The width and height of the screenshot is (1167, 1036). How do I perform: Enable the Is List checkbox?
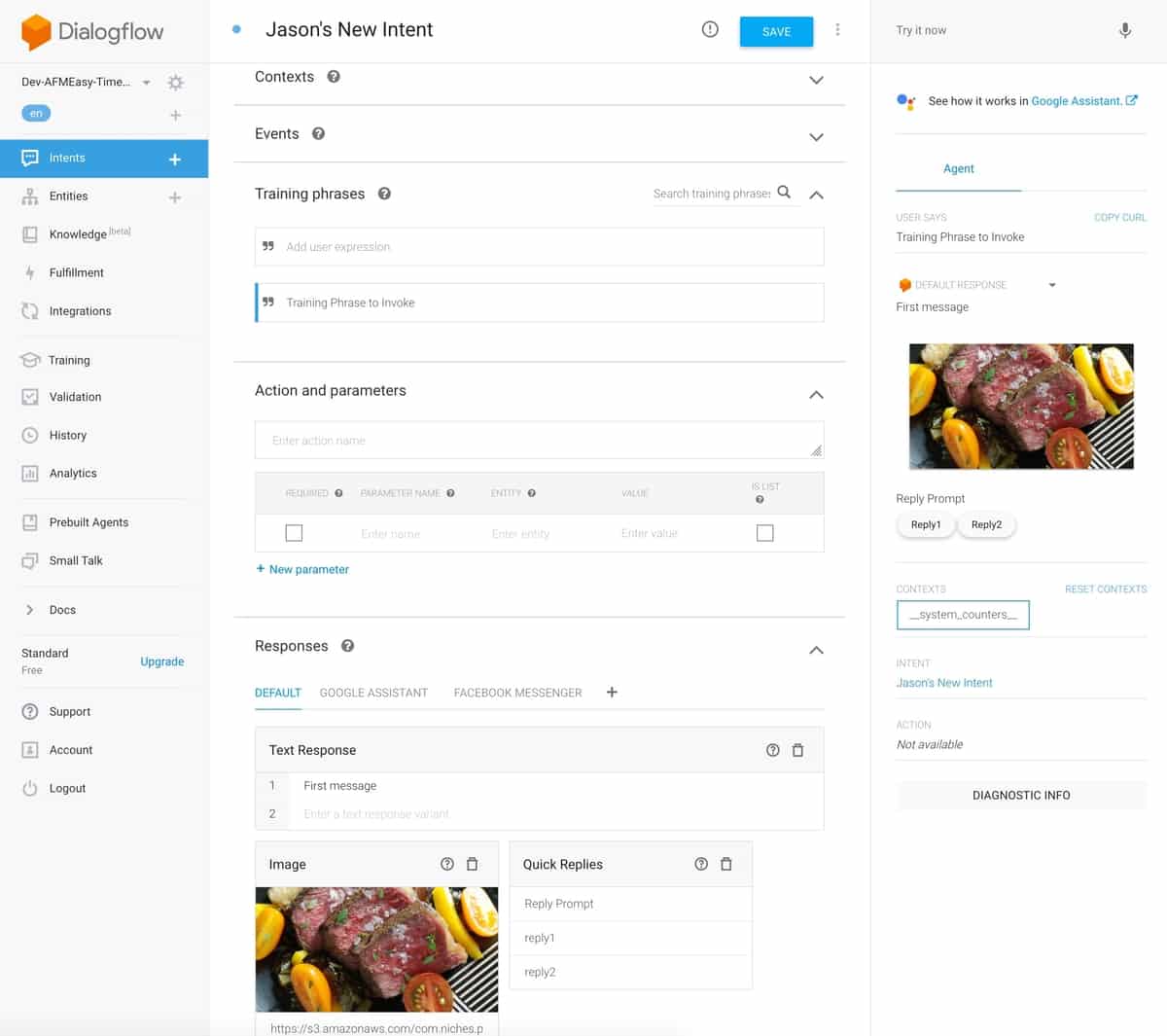pos(764,532)
